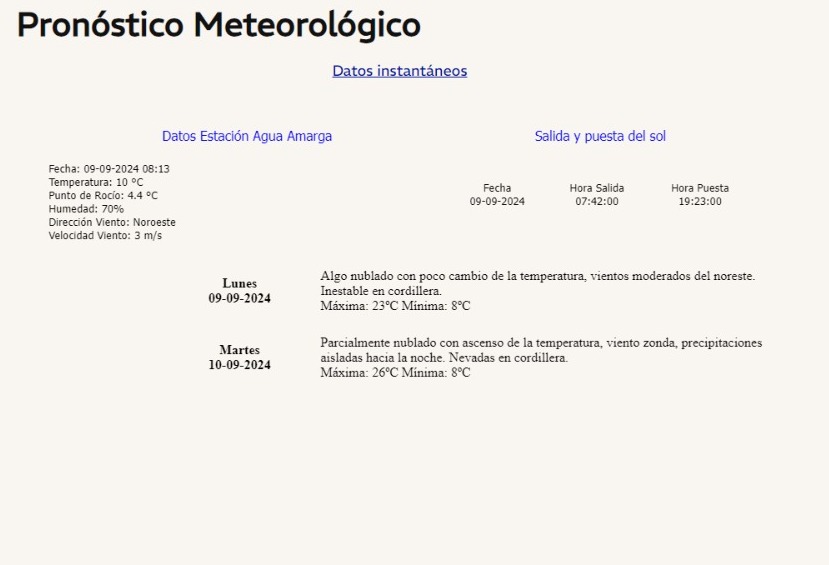Click the Fecha column header in sun table

point(497,188)
